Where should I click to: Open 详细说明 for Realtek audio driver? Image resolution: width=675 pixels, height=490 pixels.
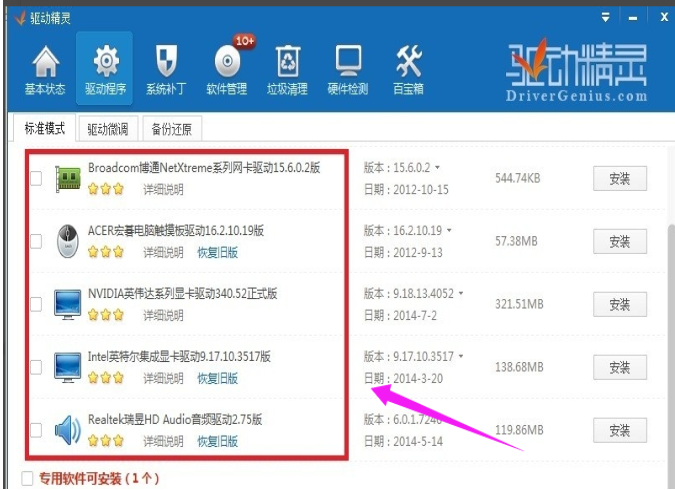[163, 441]
